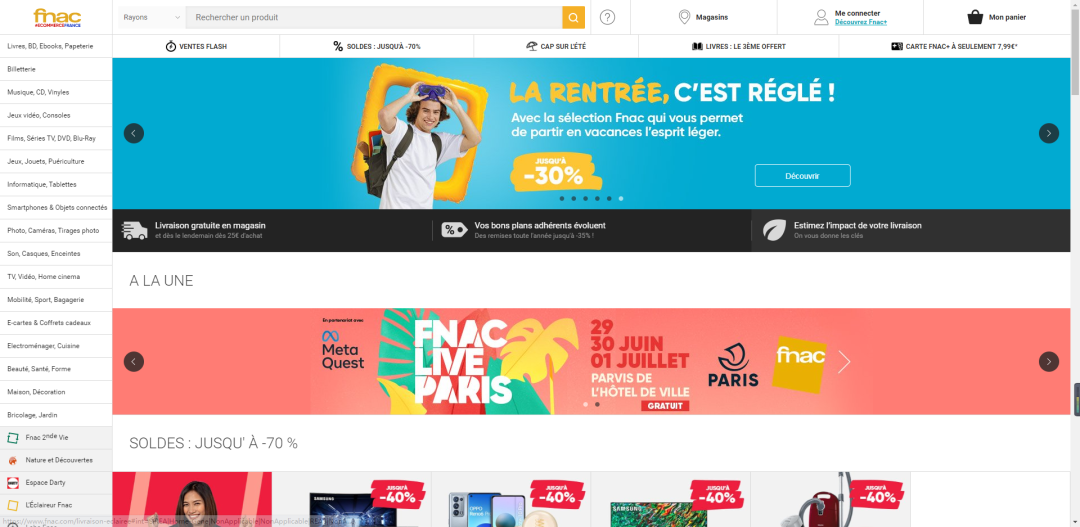Screen dimensions: 1080x527
Task: Focus the Rechercher un produit search field
Action: click(374, 17)
